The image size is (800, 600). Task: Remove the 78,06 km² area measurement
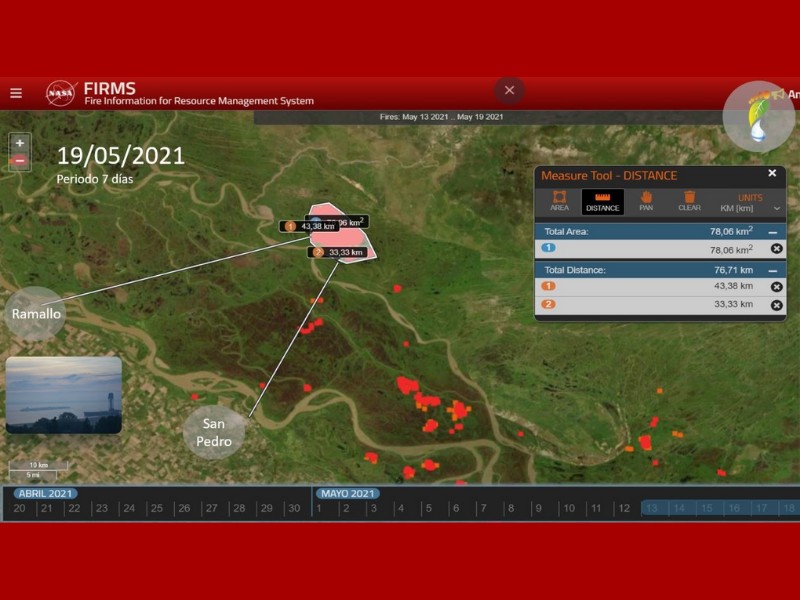click(776, 249)
